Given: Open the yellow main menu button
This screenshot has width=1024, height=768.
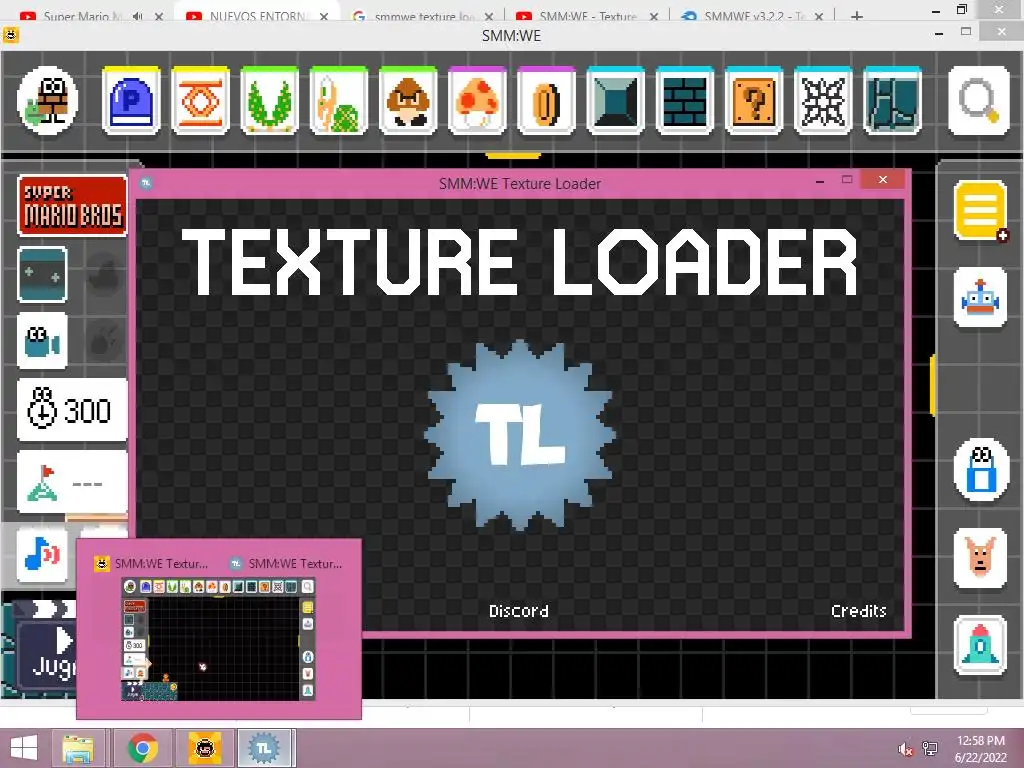Looking at the screenshot, I should point(980,210).
